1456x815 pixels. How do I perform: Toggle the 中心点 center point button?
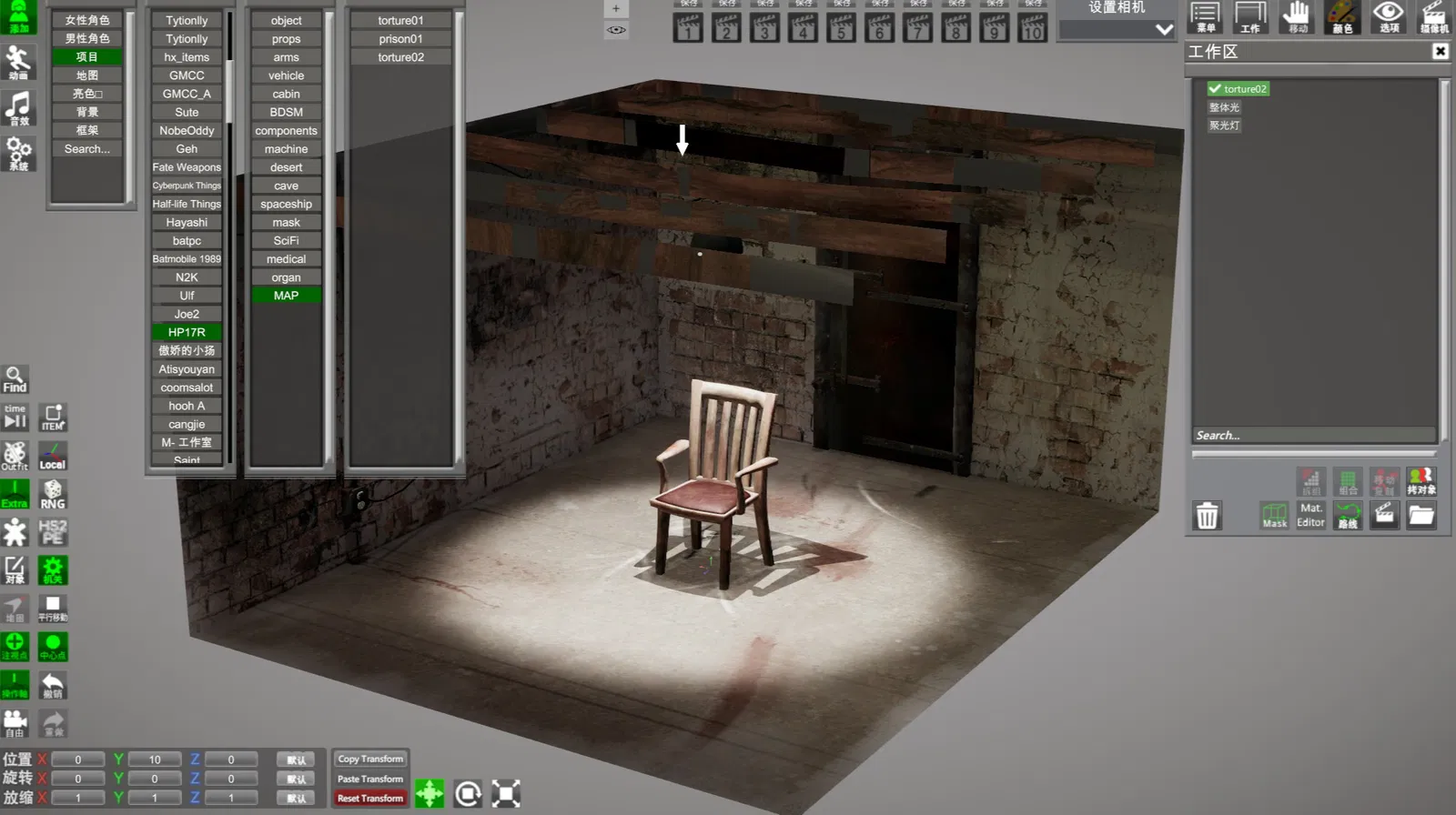[x=53, y=647]
